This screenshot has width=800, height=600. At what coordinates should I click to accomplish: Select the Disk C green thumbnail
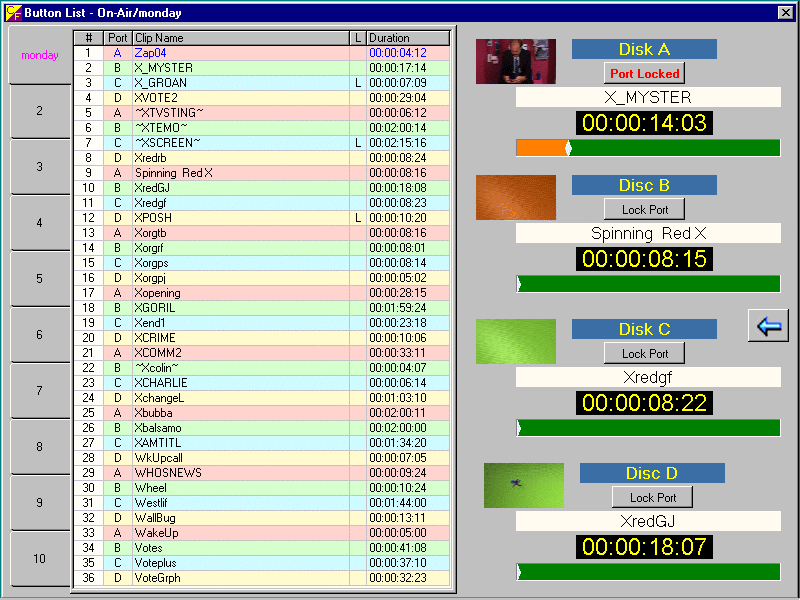coord(515,342)
